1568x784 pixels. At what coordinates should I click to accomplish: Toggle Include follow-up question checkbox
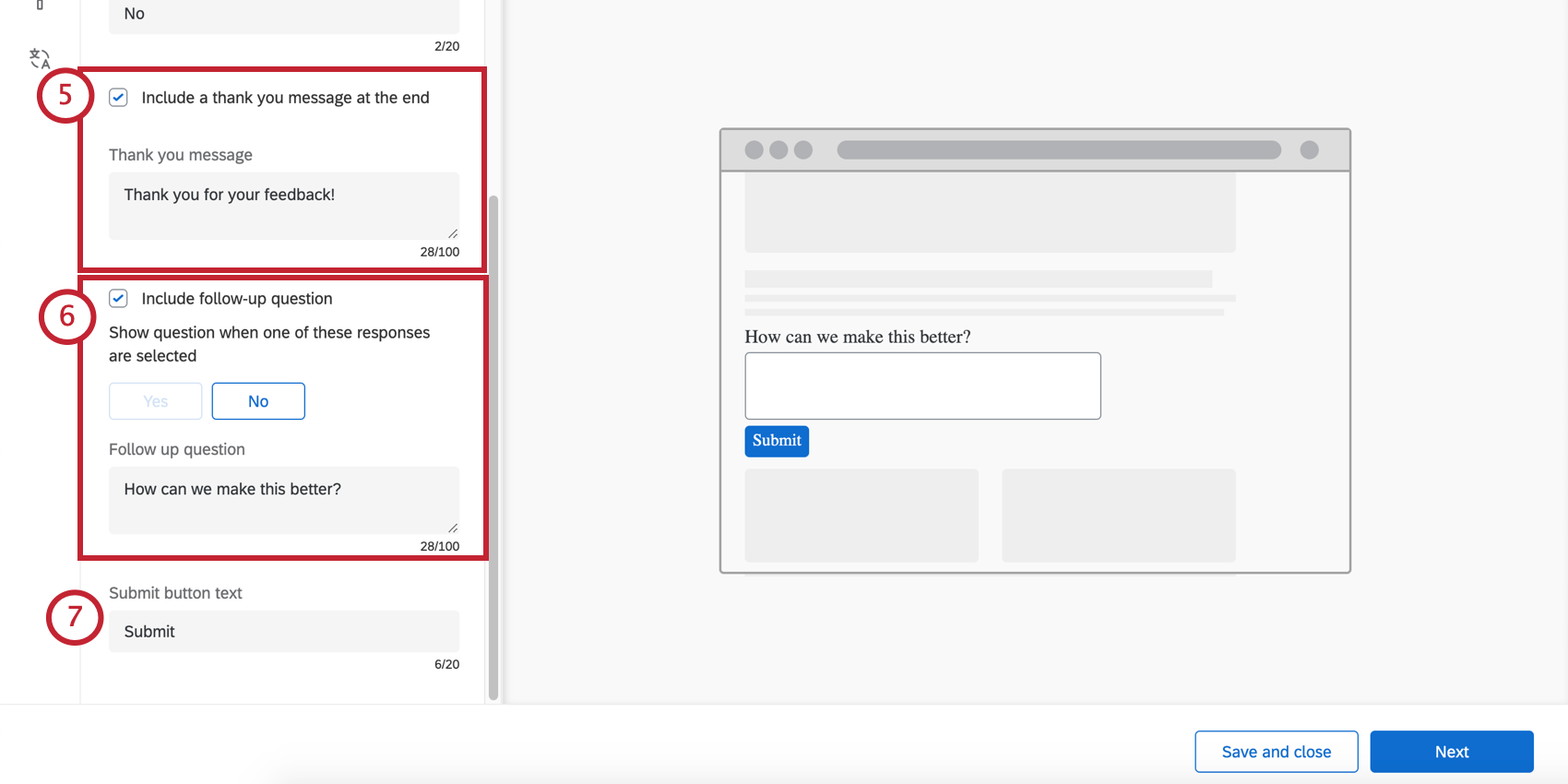coord(118,298)
